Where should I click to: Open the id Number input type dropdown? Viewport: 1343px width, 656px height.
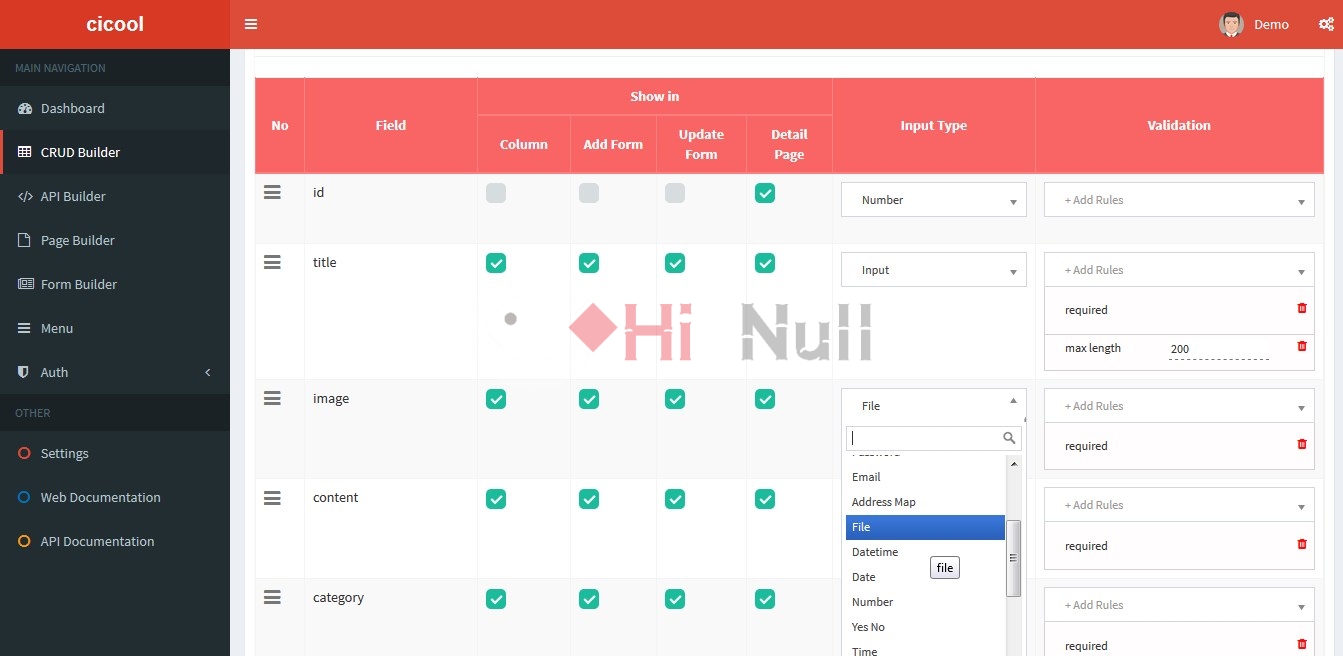tap(934, 200)
